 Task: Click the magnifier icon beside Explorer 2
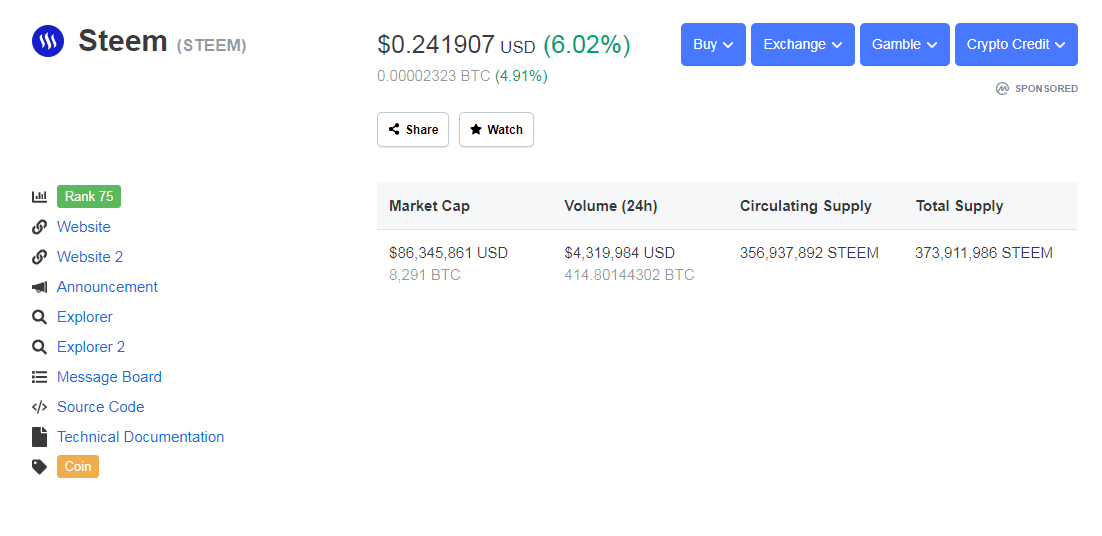click(39, 347)
